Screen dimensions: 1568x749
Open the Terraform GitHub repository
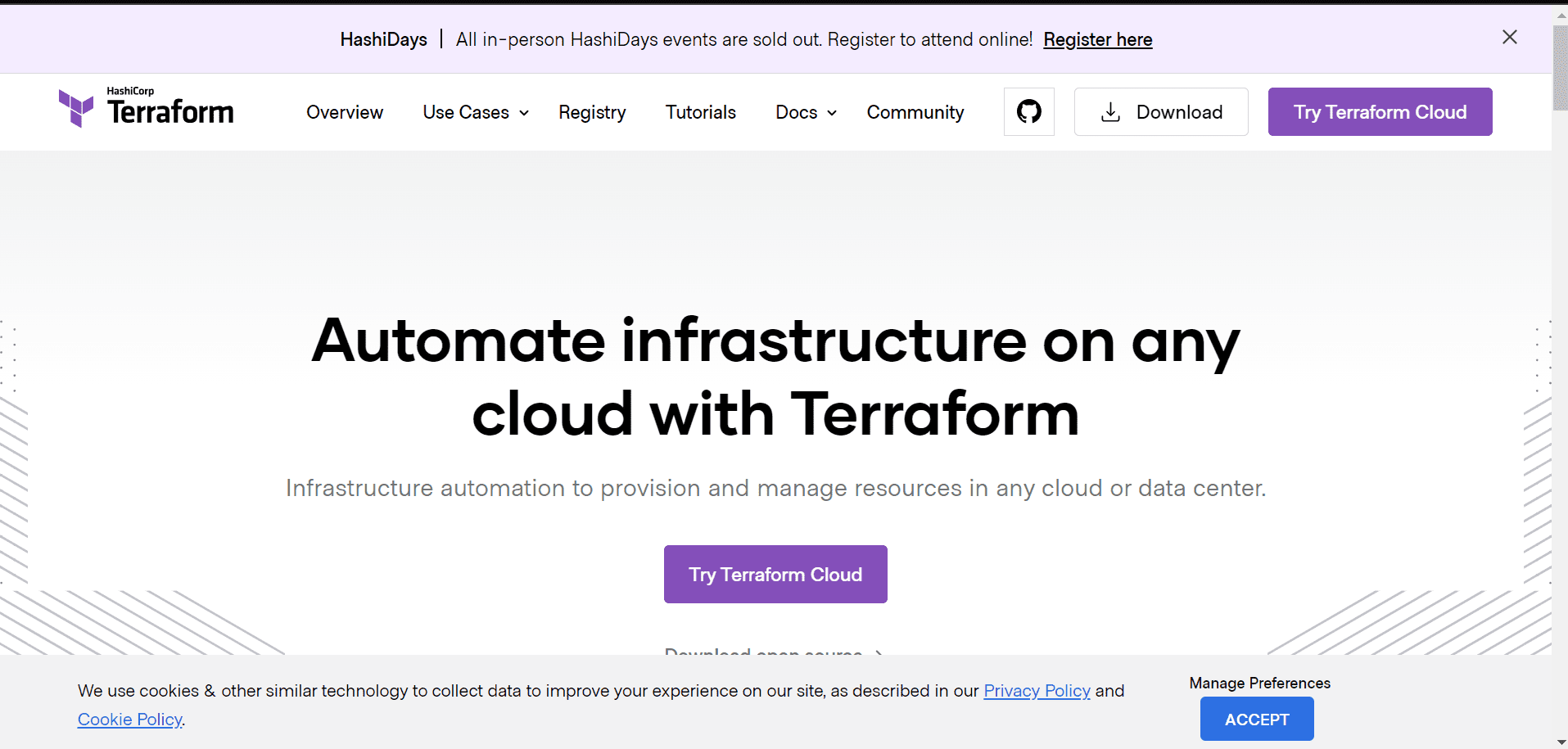point(1028,111)
